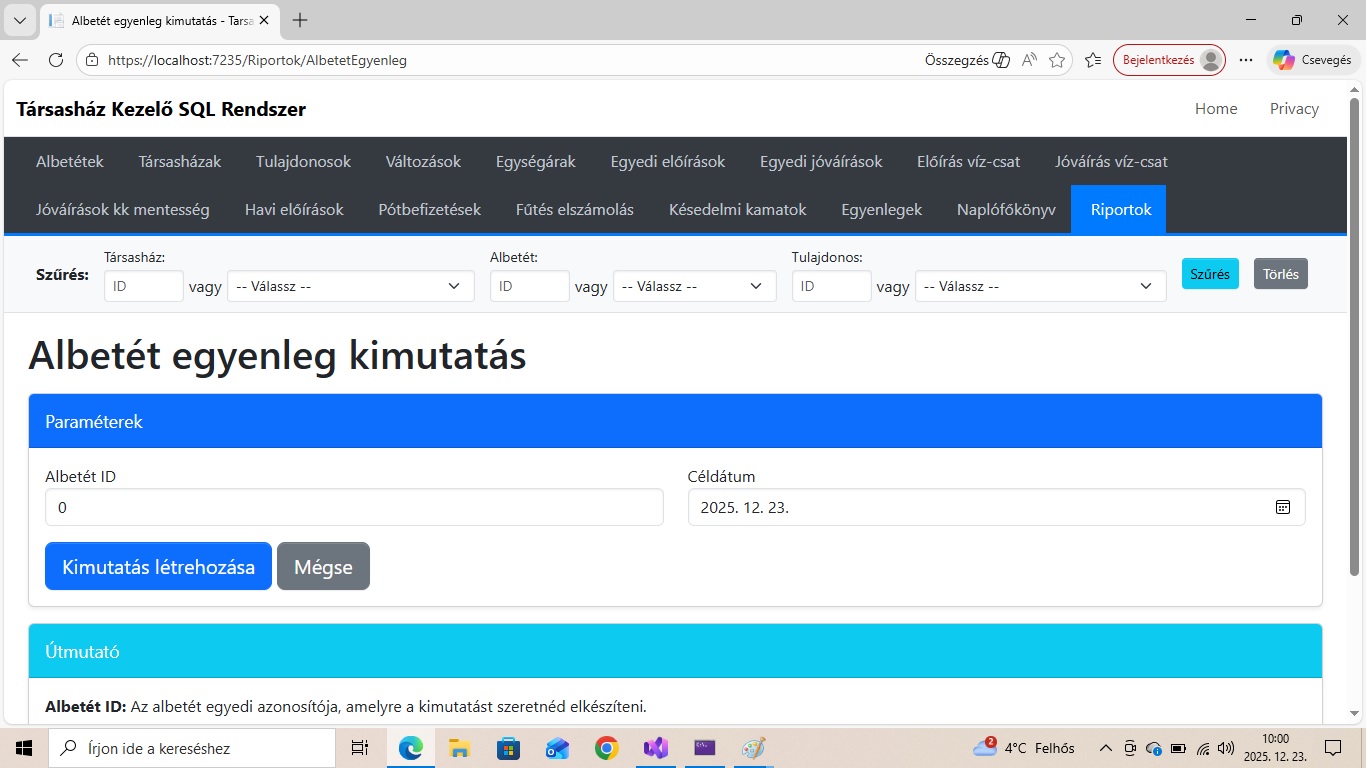Add this page to favorites star icon
Viewport: 1366px width, 768px height.
[1057, 60]
